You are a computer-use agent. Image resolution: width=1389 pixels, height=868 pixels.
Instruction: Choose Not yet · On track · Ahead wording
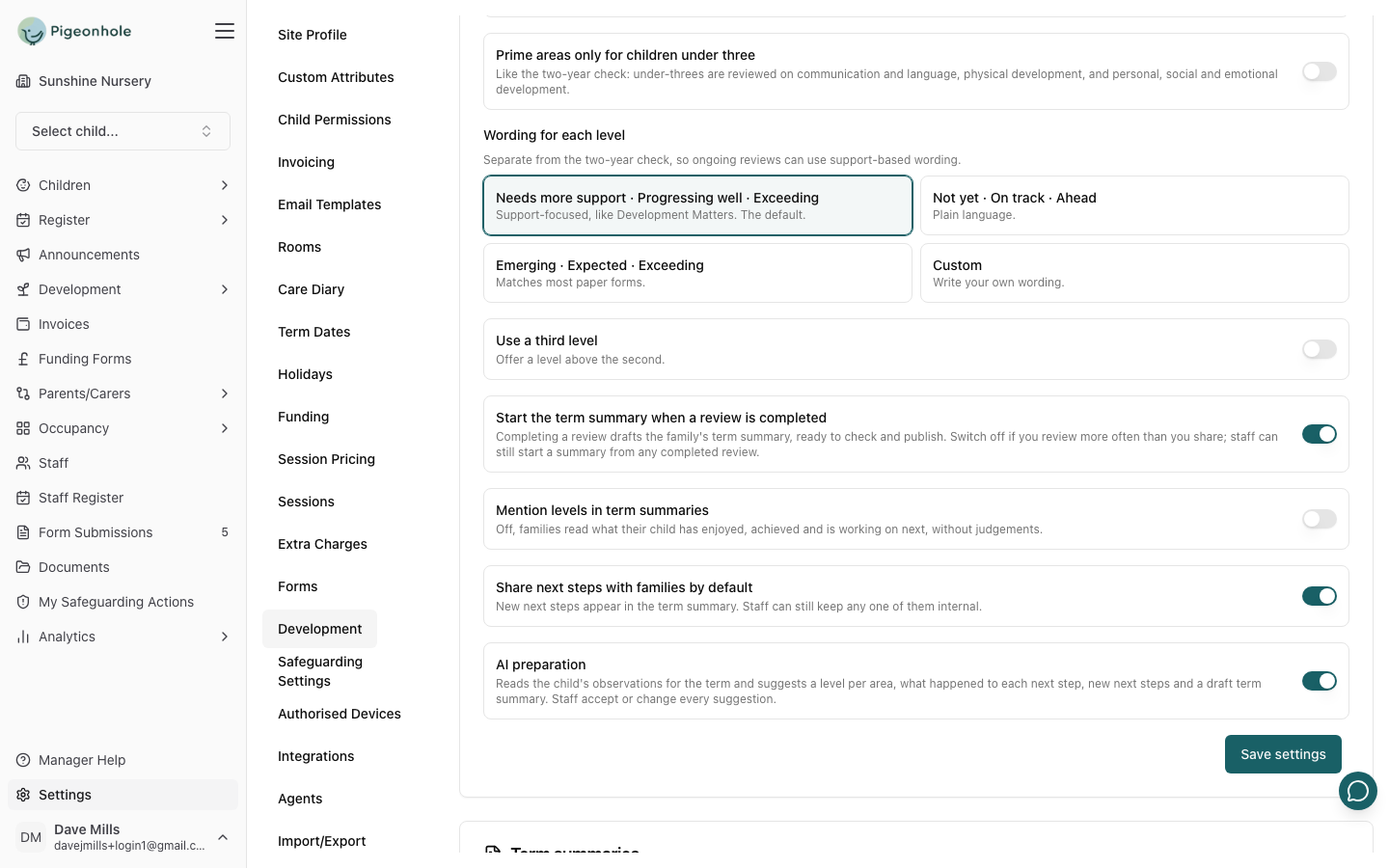point(1134,205)
